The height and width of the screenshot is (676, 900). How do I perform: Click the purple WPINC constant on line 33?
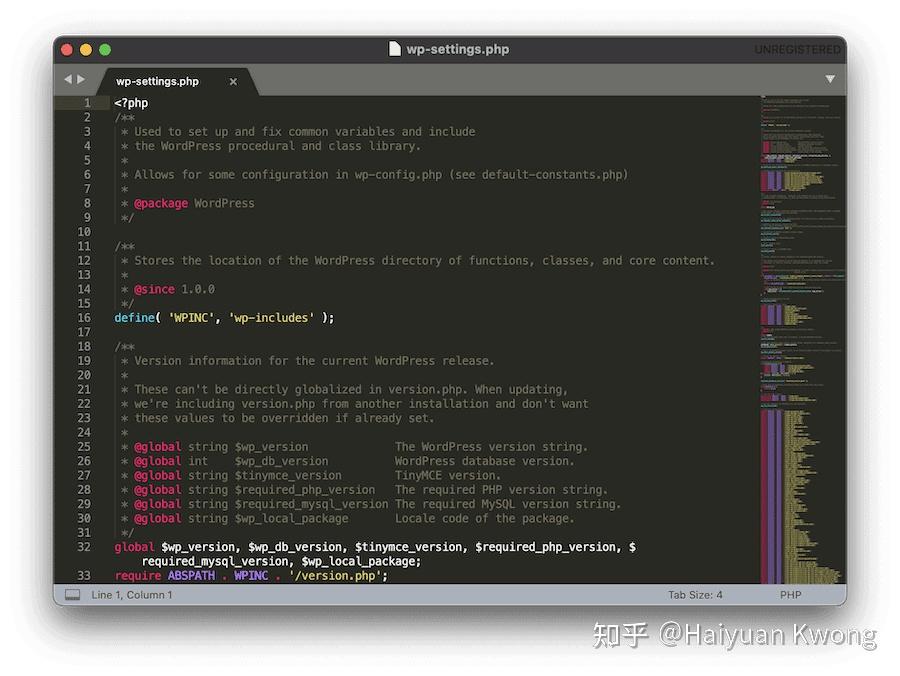pyautogui.click(x=251, y=576)
